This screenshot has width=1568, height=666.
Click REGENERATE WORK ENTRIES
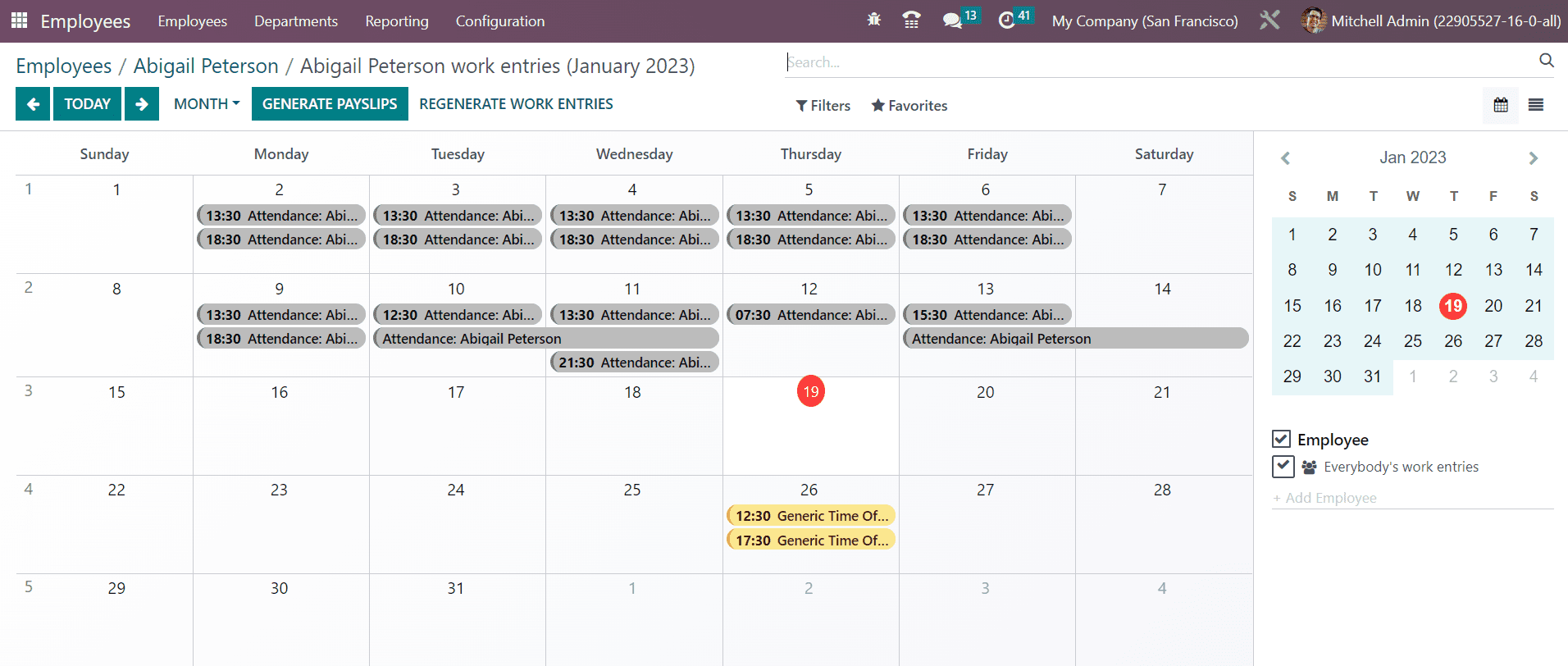click(516, 104)
